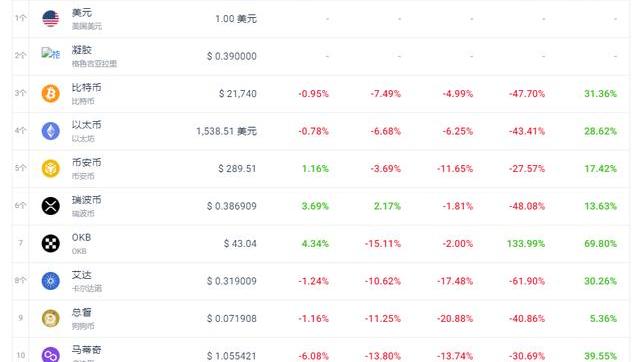
Task: Open the 比特币 coin name link
Action: pyautogui.click(x=87, y=87)
